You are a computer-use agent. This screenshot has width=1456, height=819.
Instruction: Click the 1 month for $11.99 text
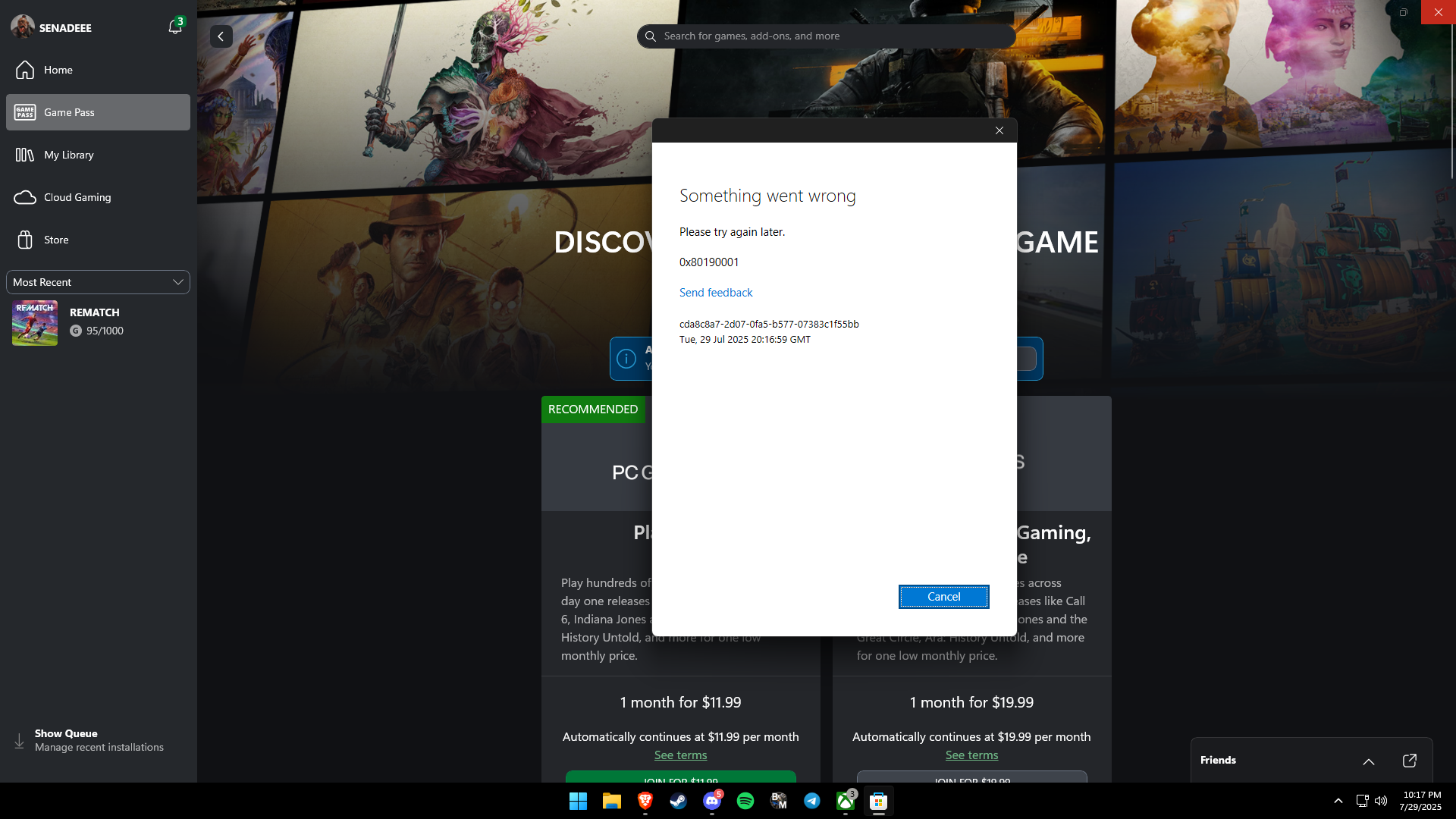[680, 703]
